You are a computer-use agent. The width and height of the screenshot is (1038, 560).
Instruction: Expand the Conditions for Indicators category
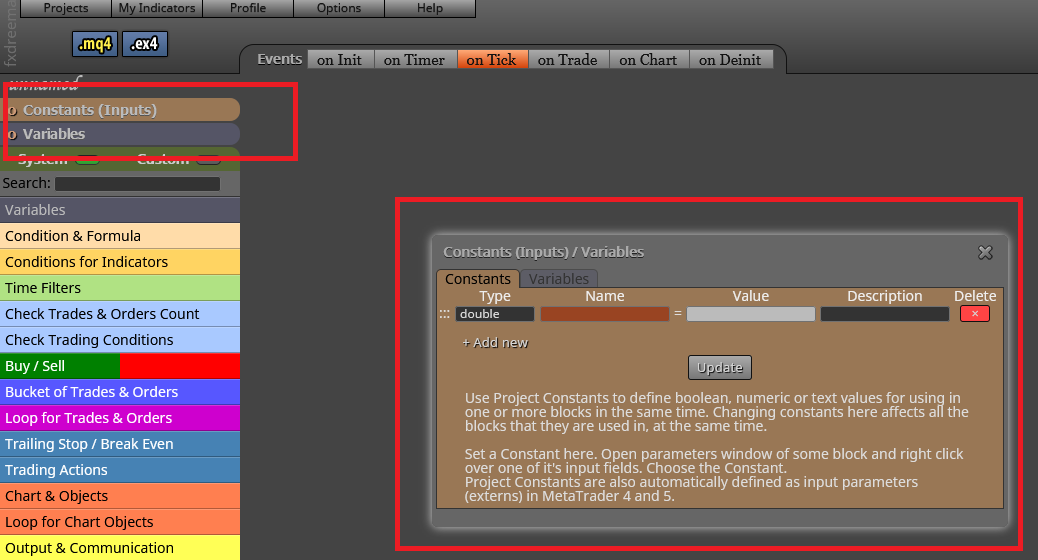tap(120, 261)
